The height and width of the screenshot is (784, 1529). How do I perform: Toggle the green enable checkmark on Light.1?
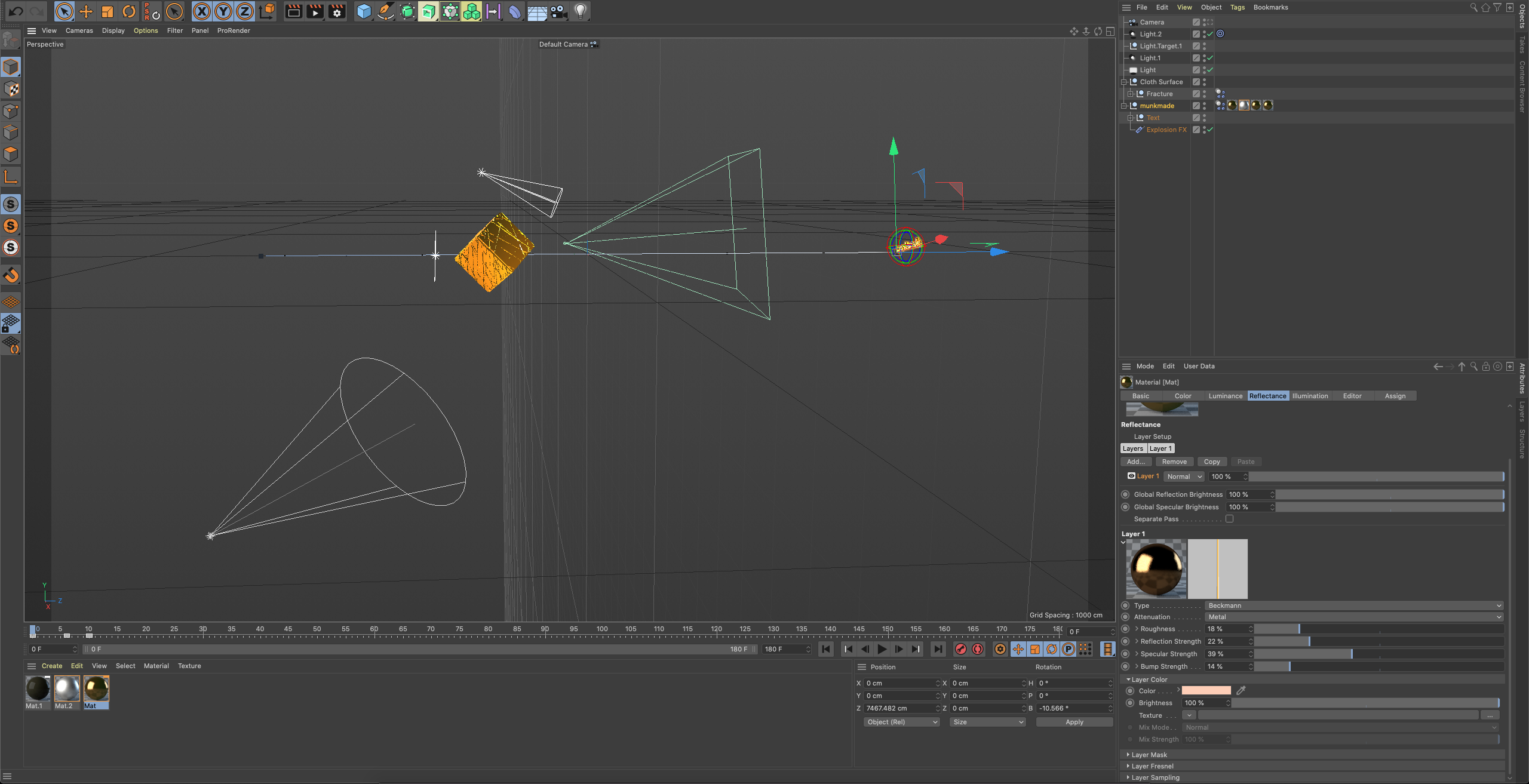click(1210, 58)
